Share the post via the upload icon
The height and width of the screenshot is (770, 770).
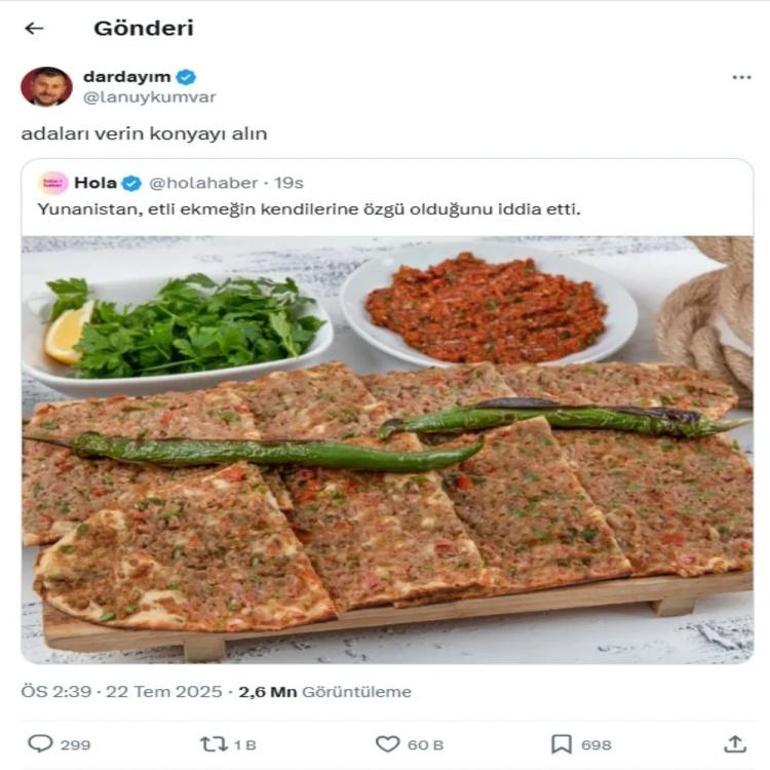pos(735,744)
